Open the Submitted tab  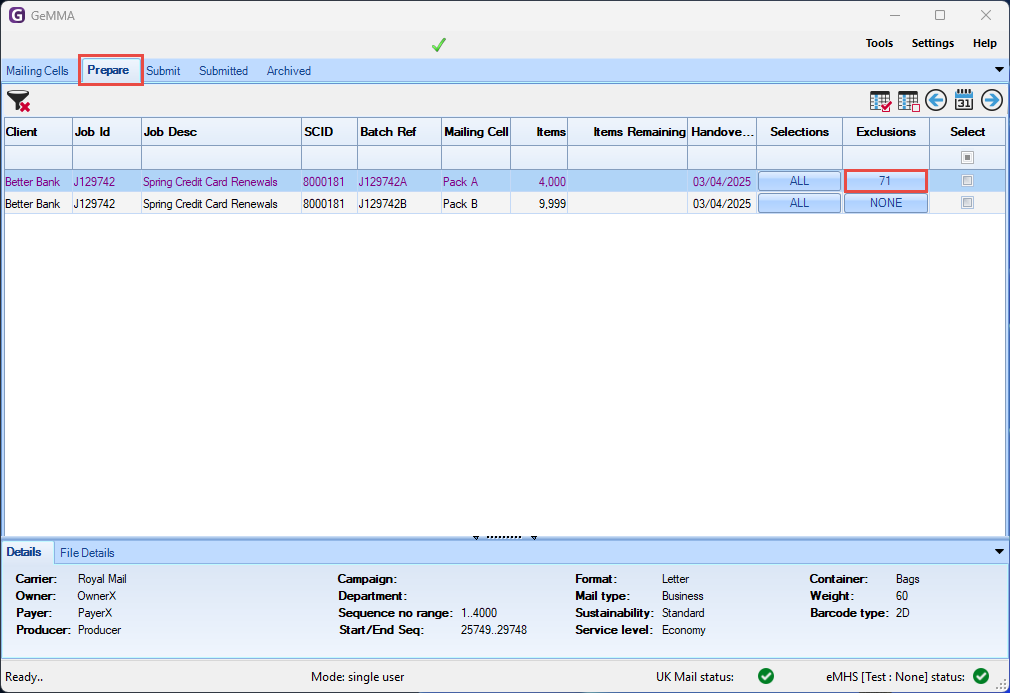[x=224, y=71]
